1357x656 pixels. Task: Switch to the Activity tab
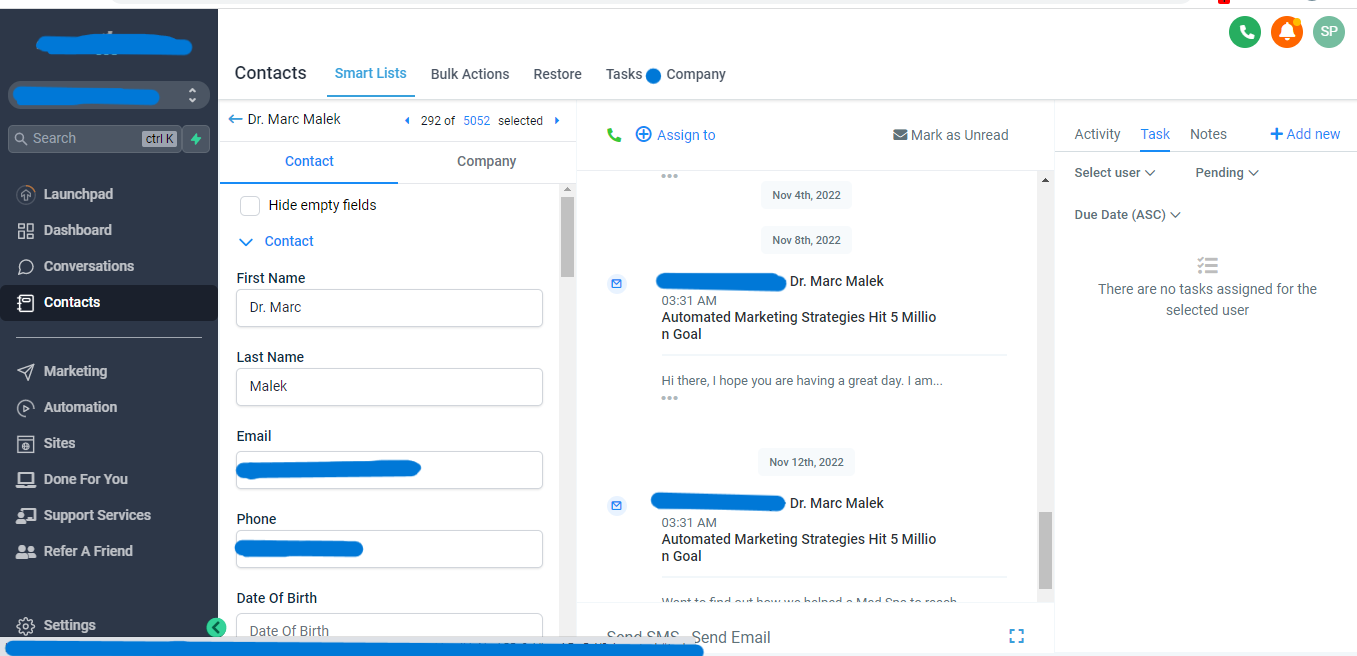1097,134
